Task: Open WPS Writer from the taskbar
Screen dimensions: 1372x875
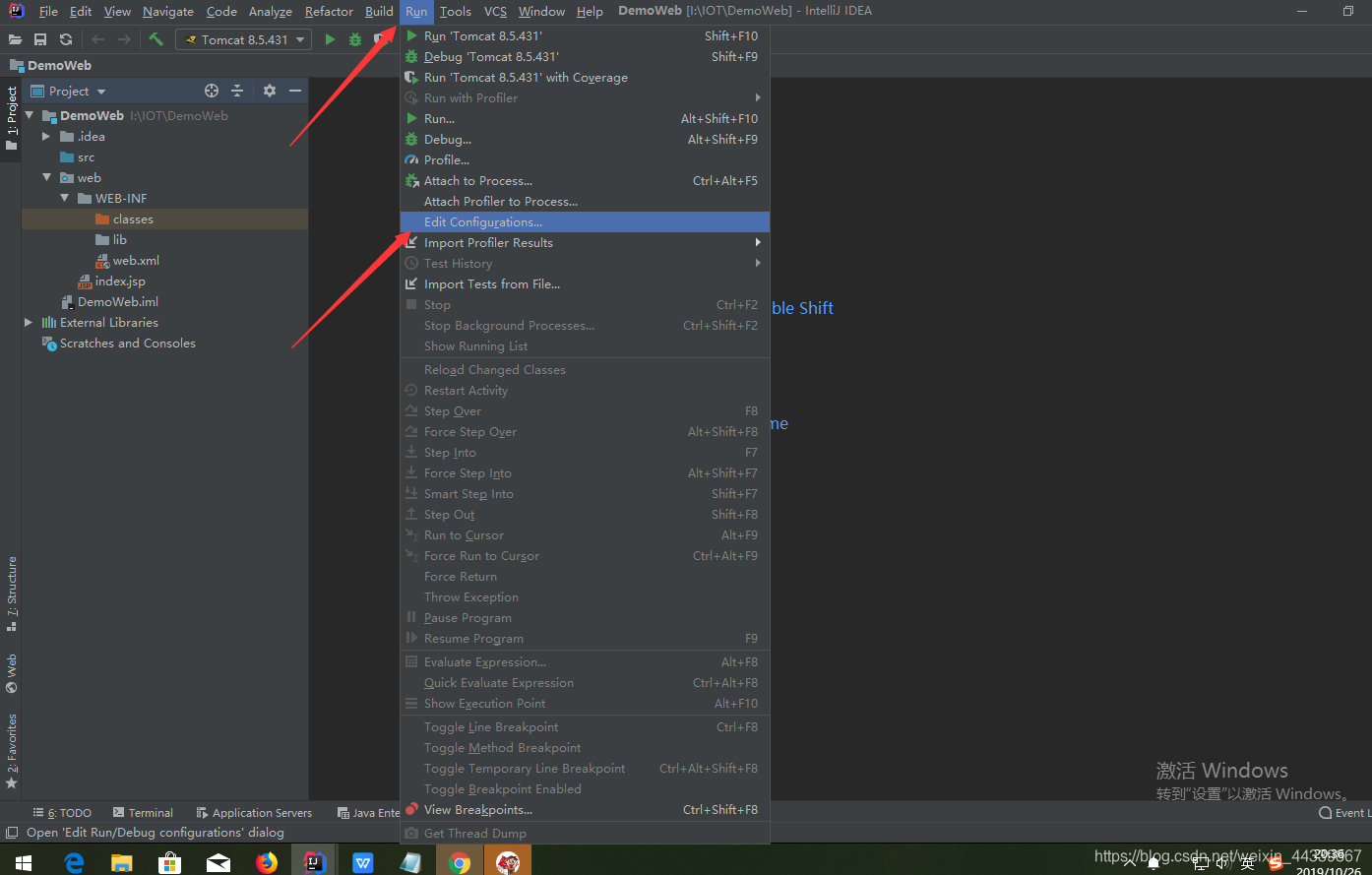Action: pyautogui.click(x=363, y=863)
